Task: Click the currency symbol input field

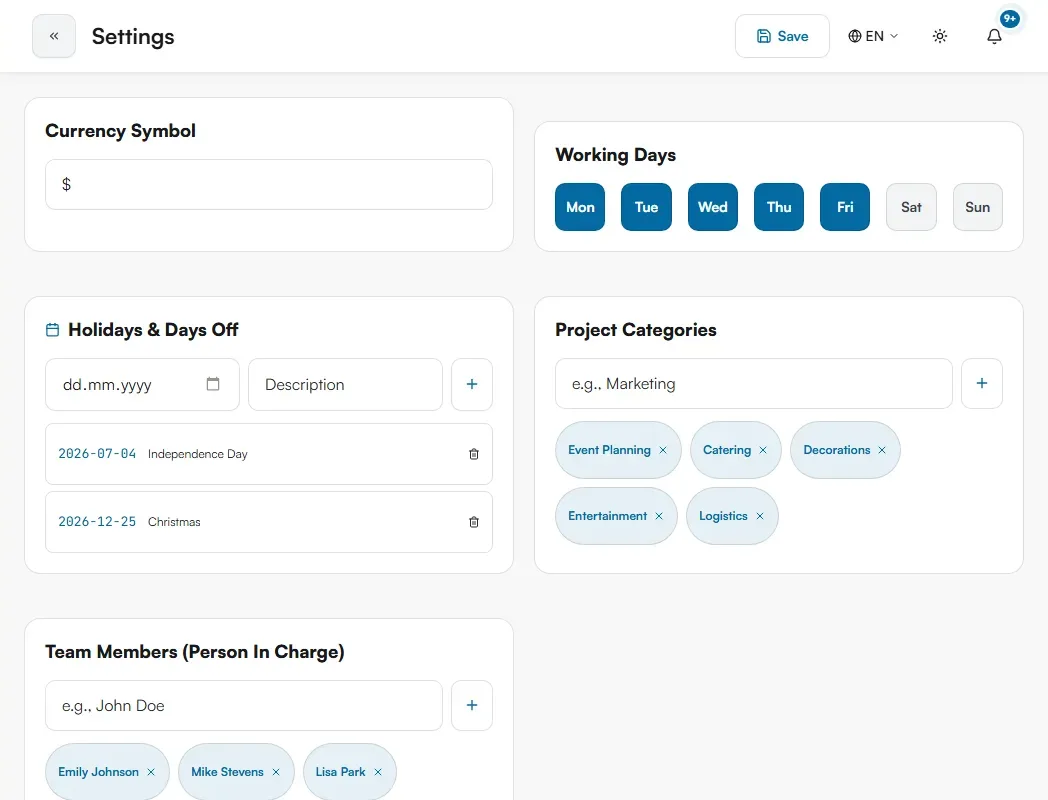Action: click(x=269, y=184)
